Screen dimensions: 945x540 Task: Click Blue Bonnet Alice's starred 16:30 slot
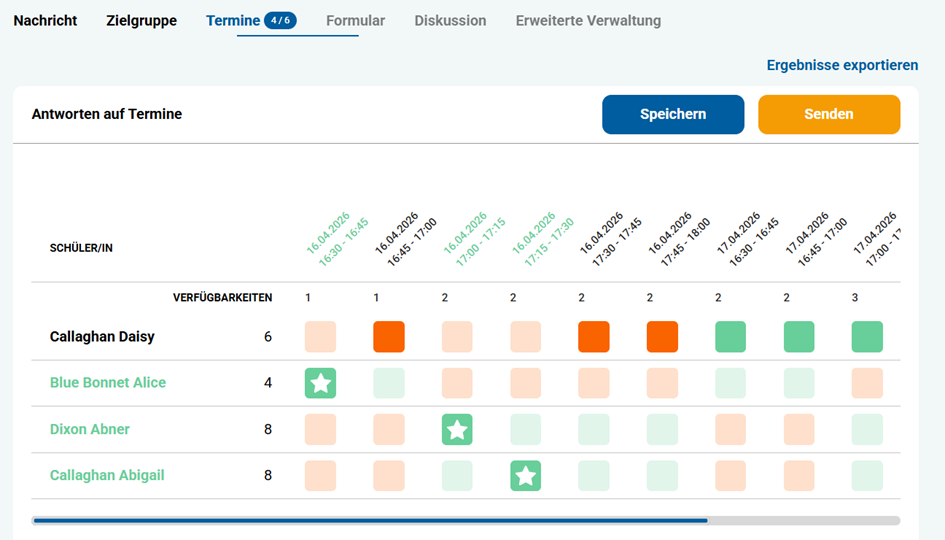320,383
